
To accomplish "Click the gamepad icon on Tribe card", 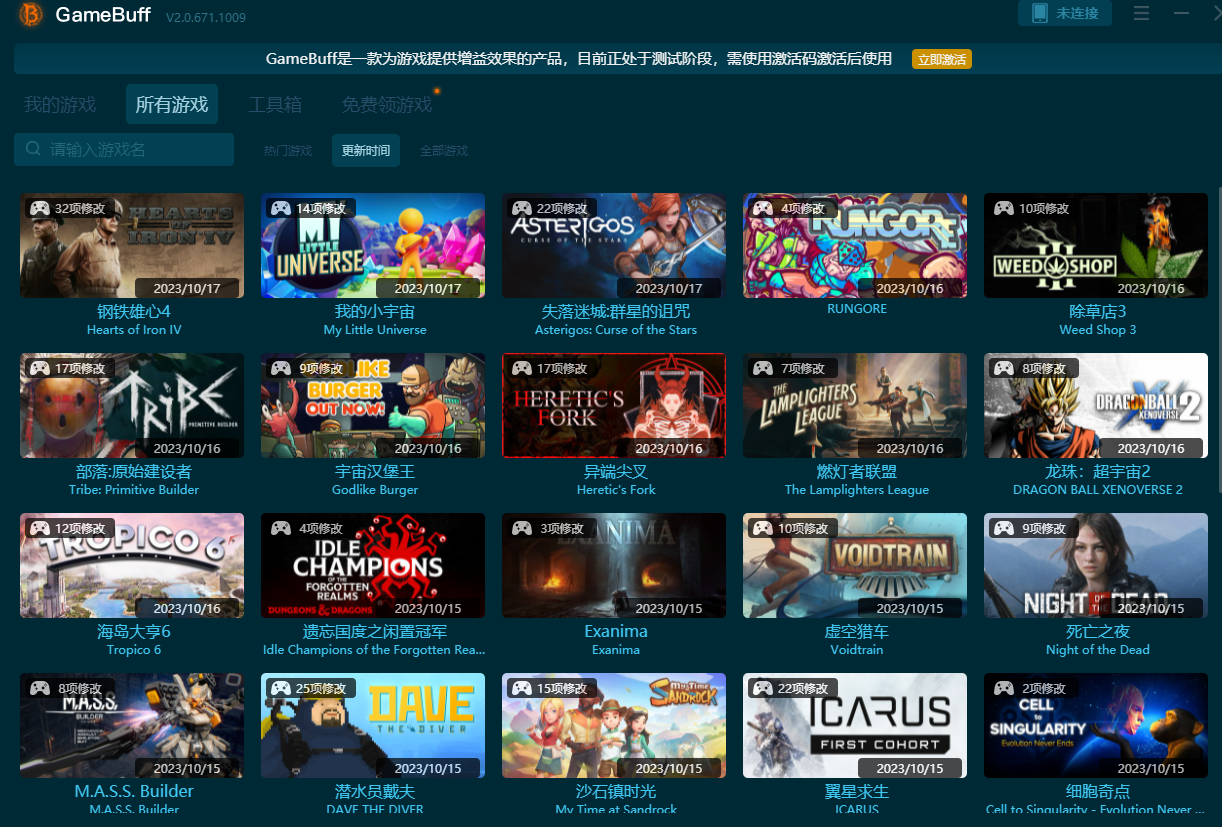I will point(39,368).
